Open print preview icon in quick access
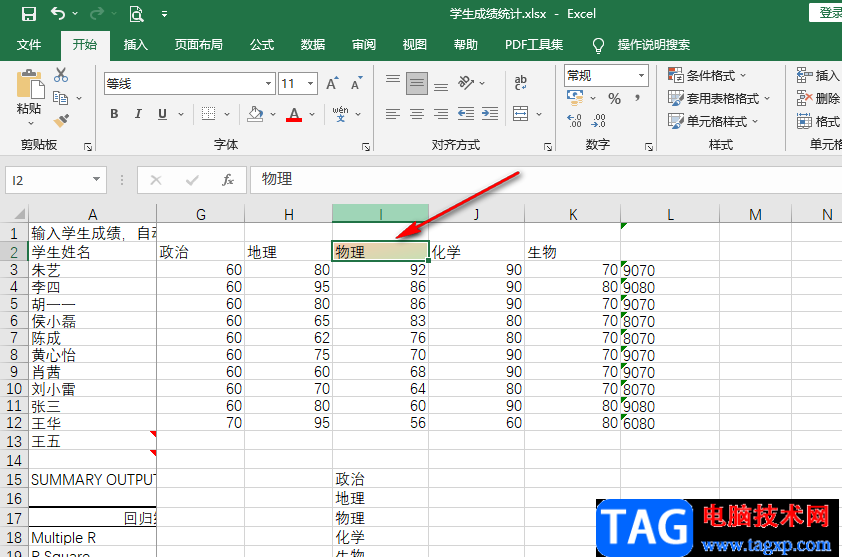 [136, 14]
